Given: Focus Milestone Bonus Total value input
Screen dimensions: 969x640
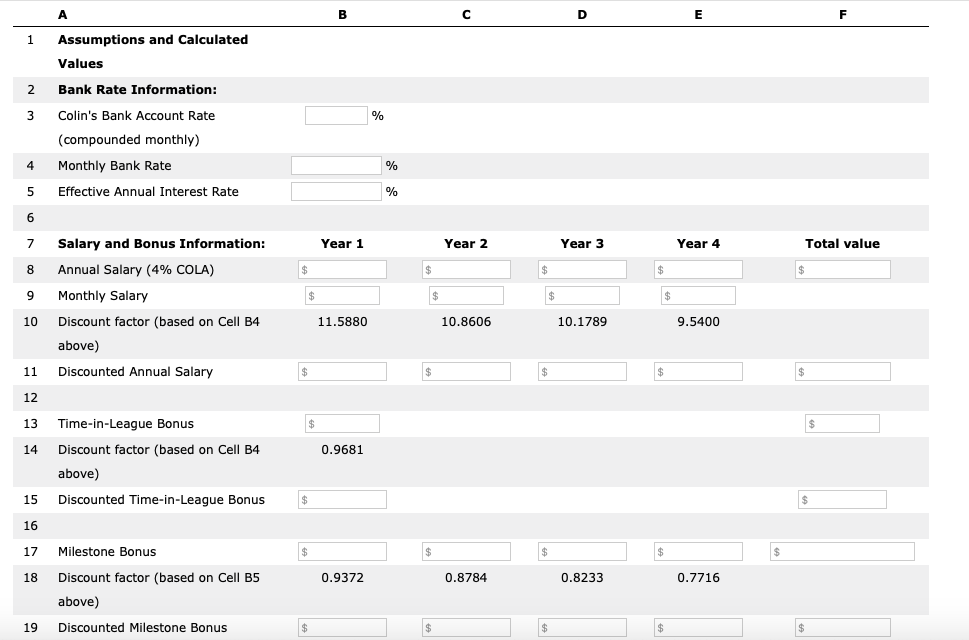Looking at the screenshot, I should 842,551.
